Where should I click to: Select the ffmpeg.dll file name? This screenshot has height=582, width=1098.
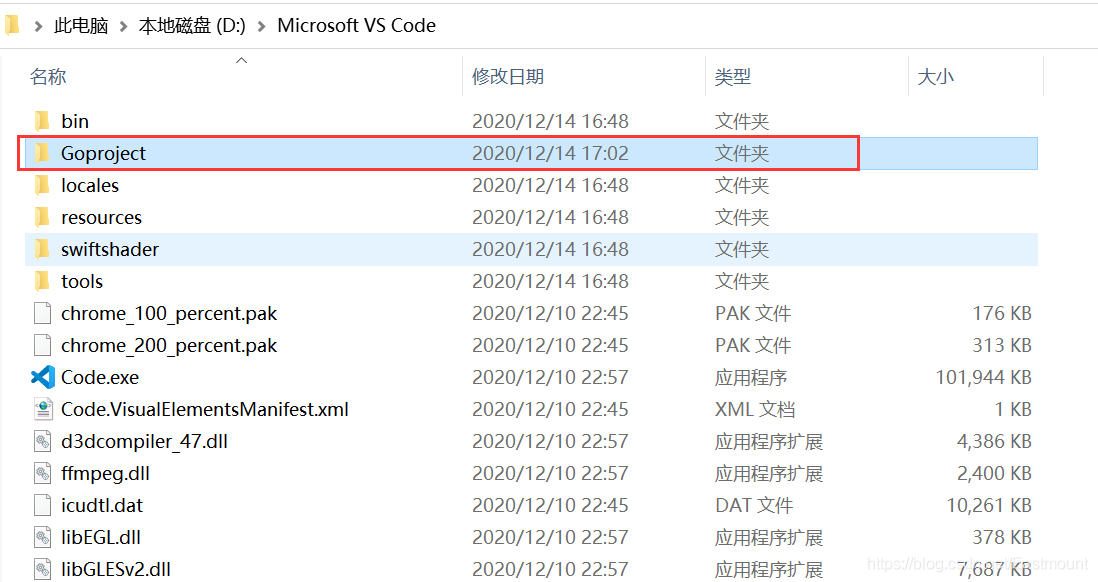[x=105, y=474]
